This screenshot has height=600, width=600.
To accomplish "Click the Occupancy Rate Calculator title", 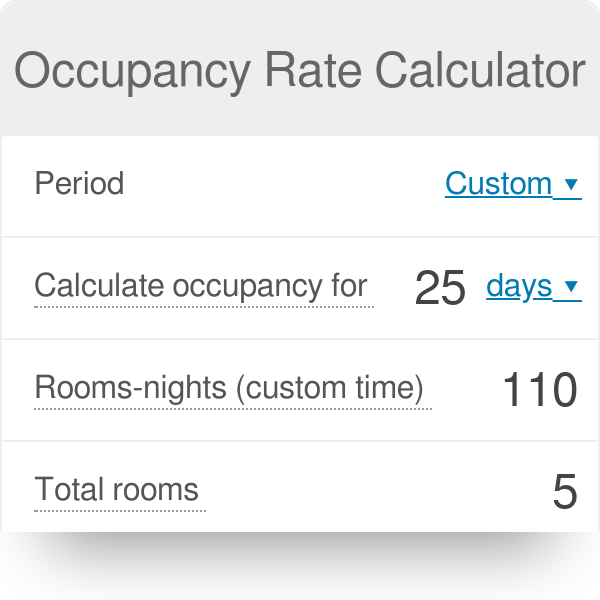I will coord(300,72).
